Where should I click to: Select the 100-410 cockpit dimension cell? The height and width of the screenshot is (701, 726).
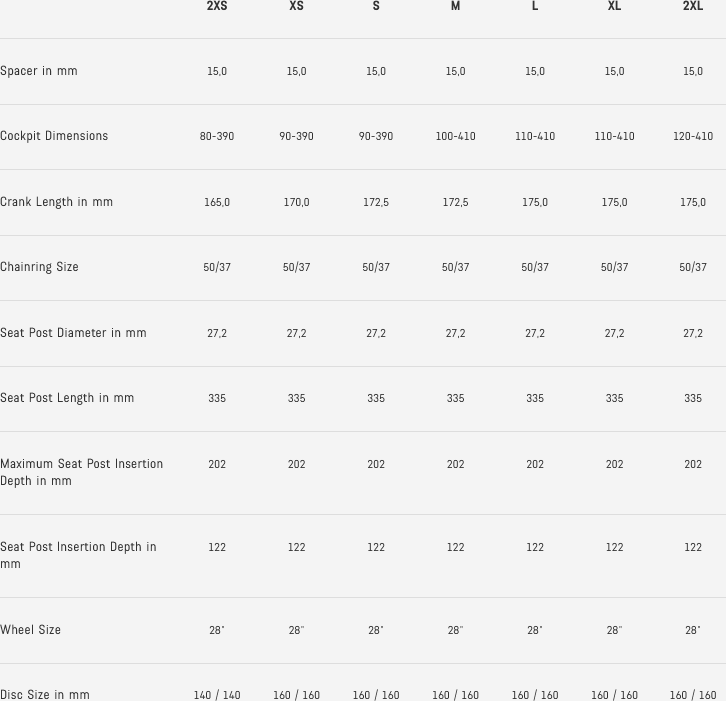point(455,136)
